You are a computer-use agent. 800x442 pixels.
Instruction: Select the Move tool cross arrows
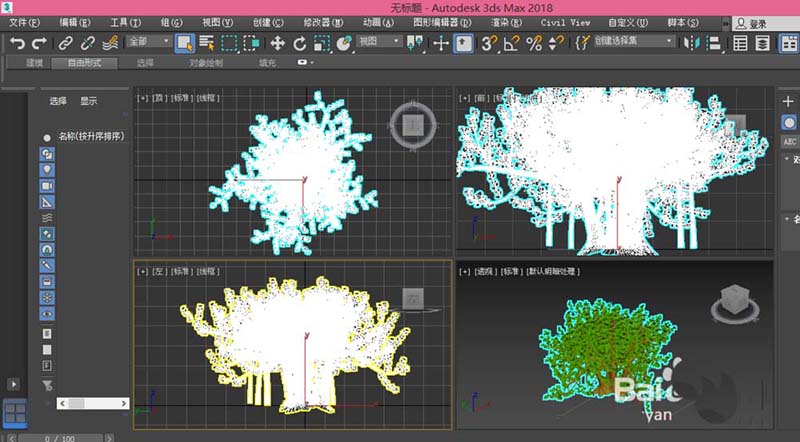click(x=277, y=43)
